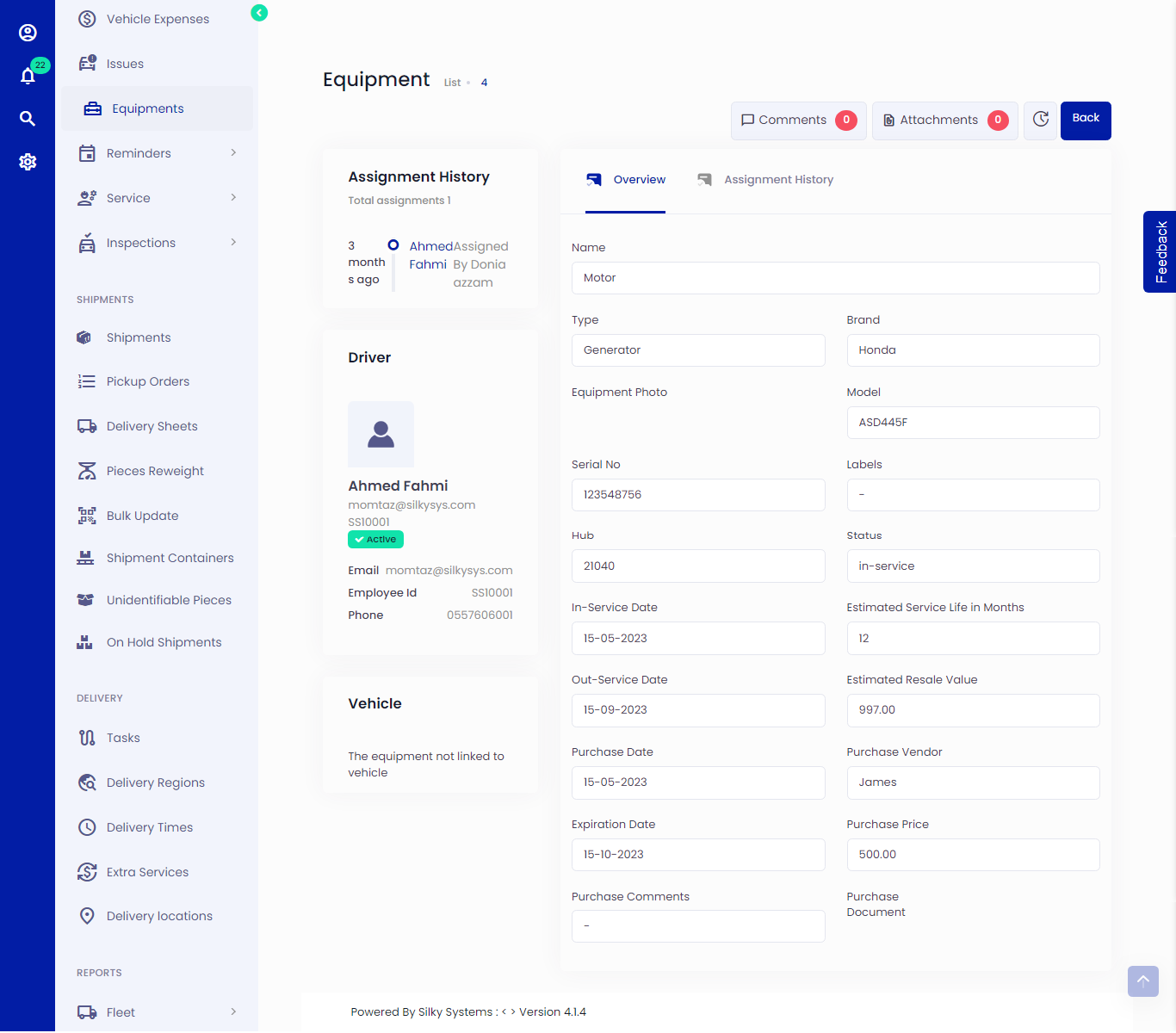Select the Overview tab
The image size is (1176, 1033).
click(x=638, y=180)
